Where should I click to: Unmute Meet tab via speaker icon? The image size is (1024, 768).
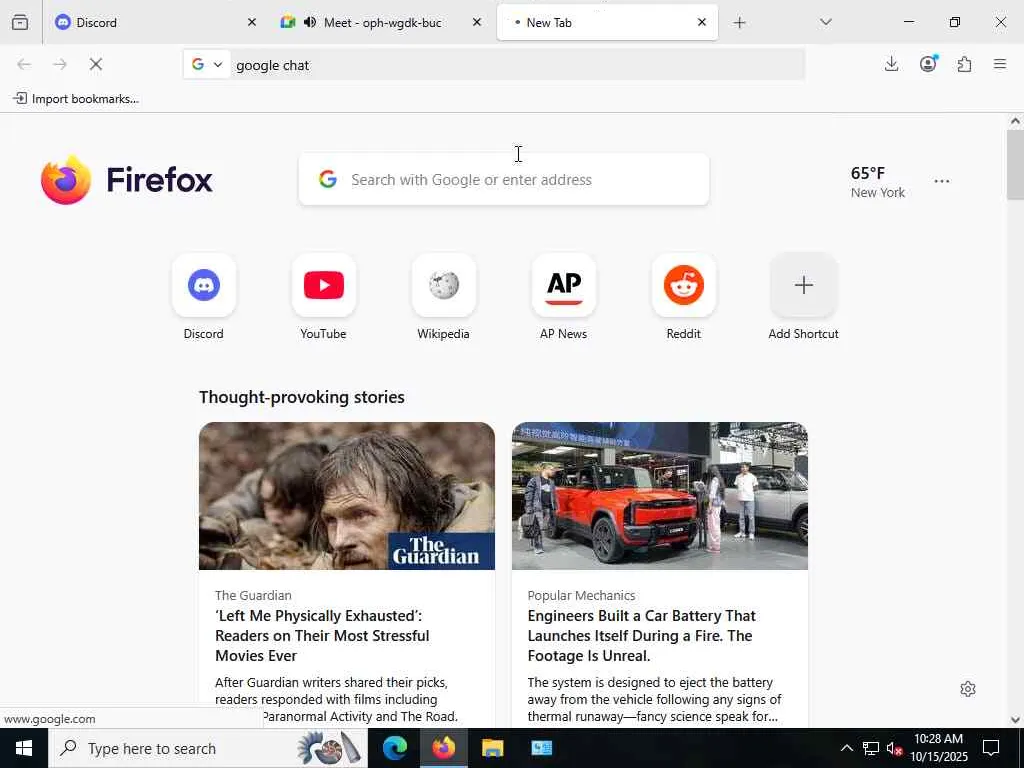click(310, 22)
